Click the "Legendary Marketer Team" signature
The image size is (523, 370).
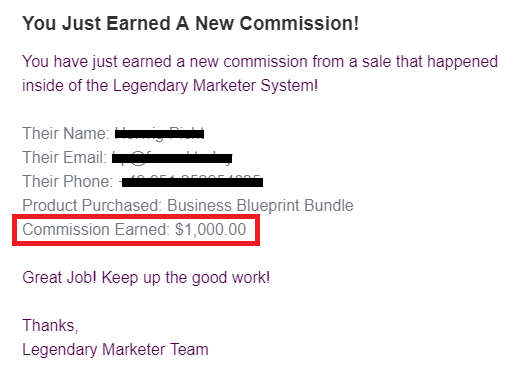[115, 350]
